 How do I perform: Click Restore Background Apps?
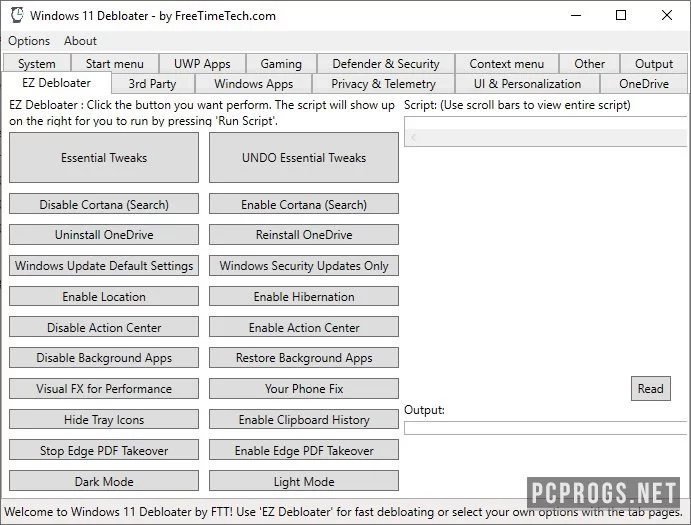point(304,357)
